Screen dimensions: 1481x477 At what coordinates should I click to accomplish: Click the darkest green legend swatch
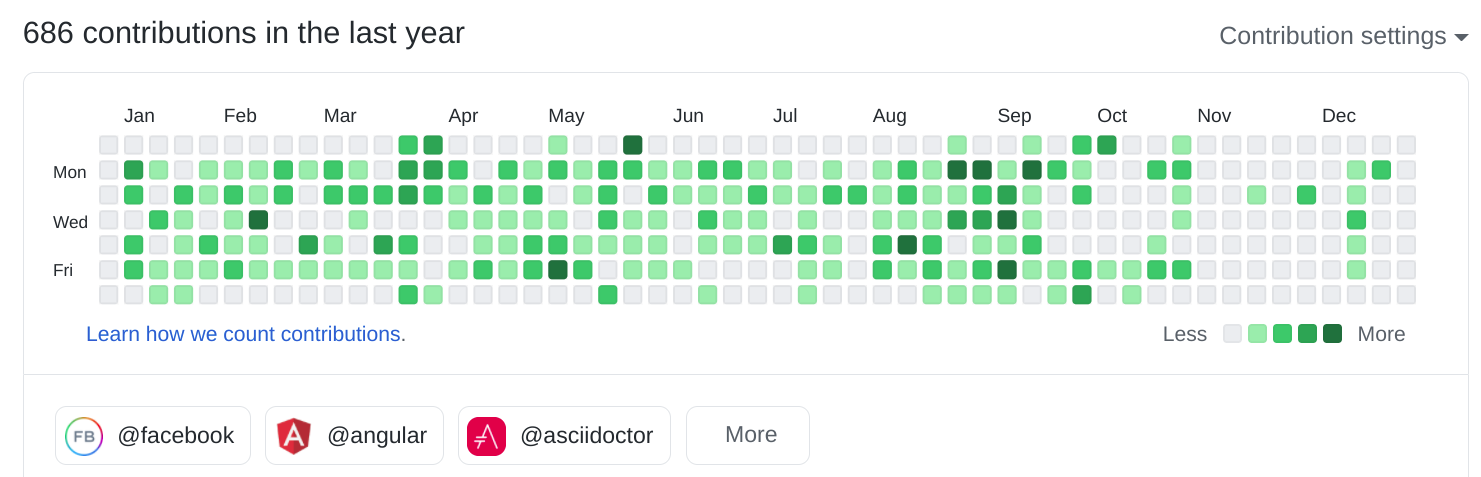pos(1332,334)
